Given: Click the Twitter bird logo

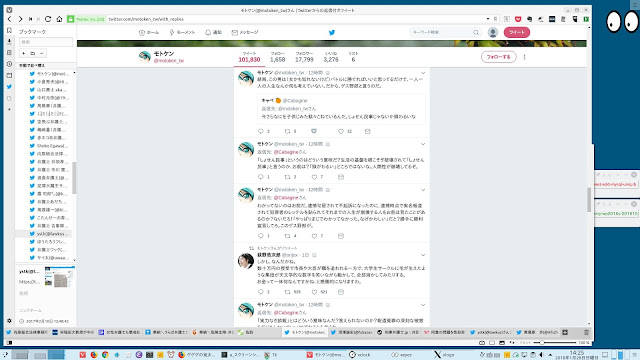Looking at the screenshot, I should [x=332, y=33].
